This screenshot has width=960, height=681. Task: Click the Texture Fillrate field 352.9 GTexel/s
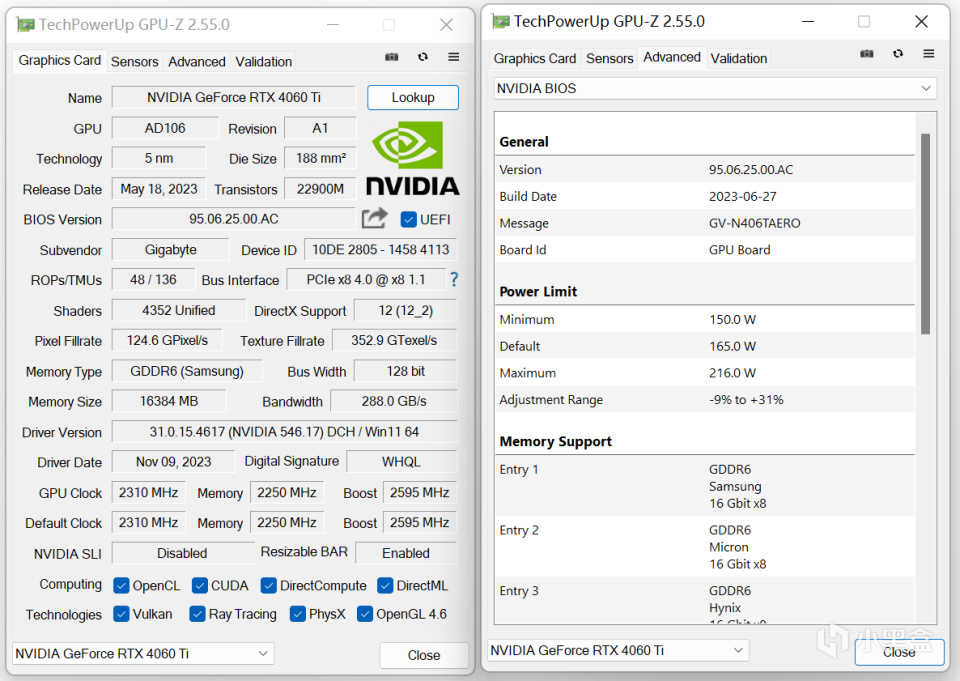point(394,341)
